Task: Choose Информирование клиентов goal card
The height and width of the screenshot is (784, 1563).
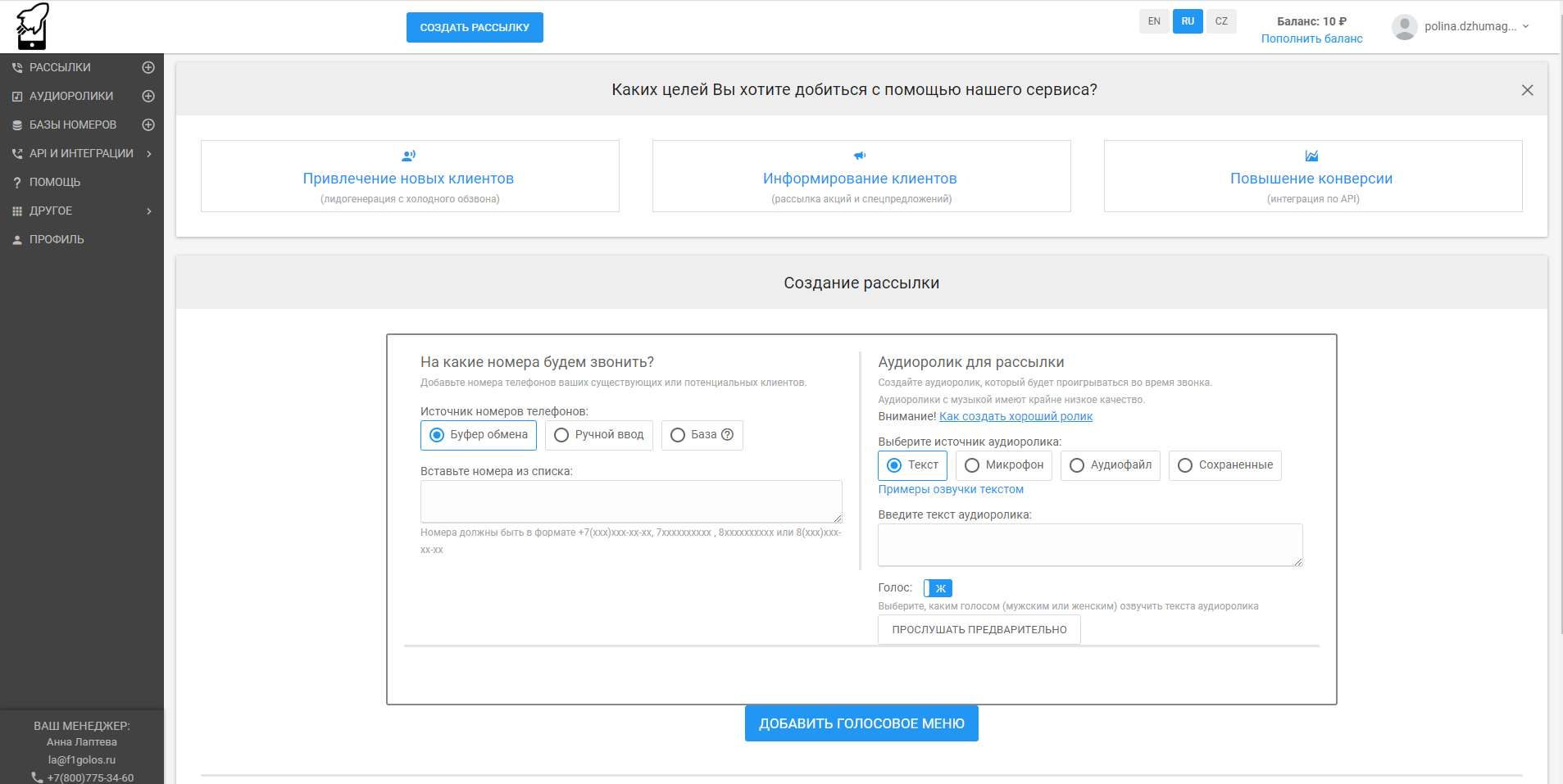Action: coord(861,176)
